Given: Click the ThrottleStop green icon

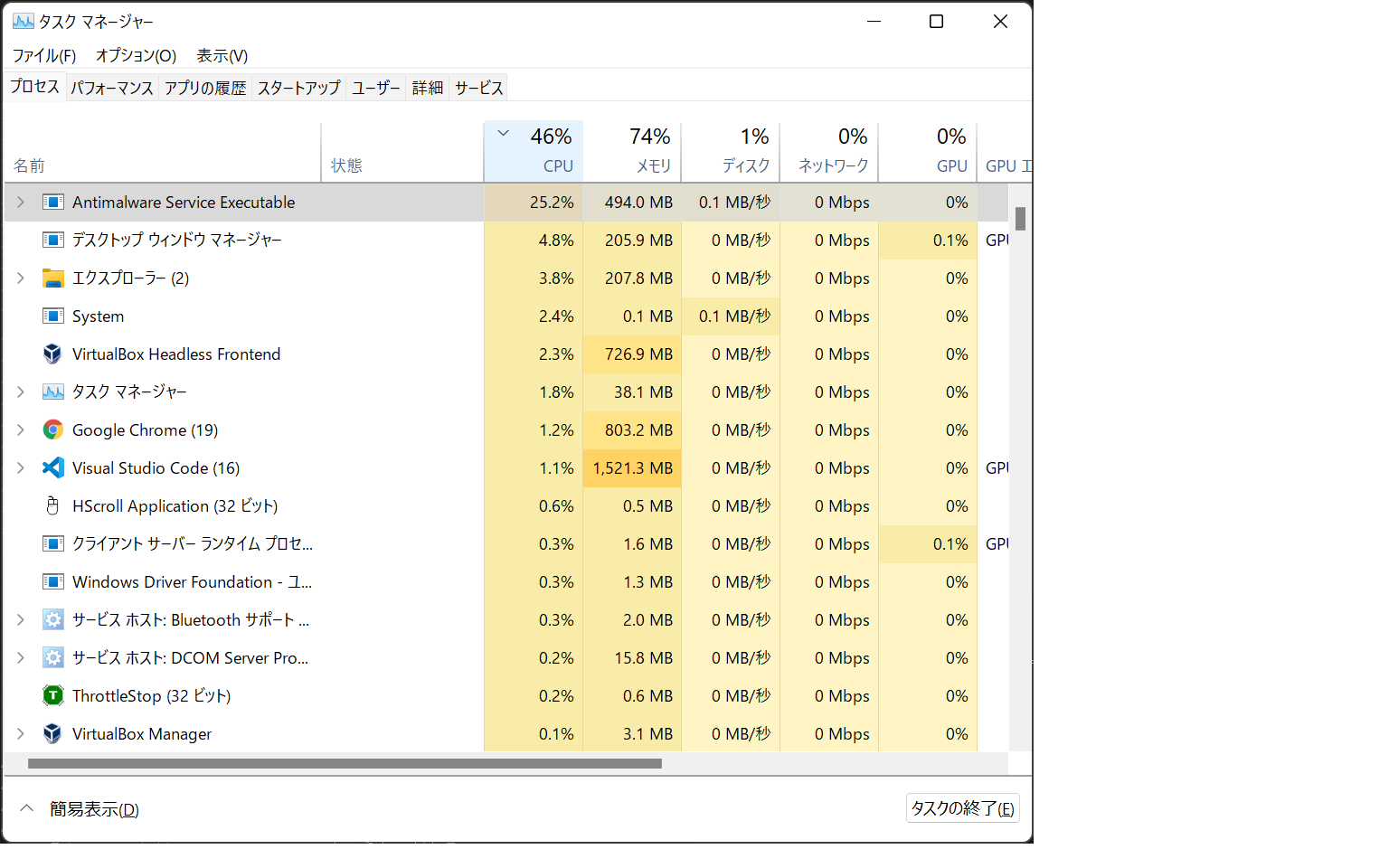Looking at the screenshot, I should 53,696.
